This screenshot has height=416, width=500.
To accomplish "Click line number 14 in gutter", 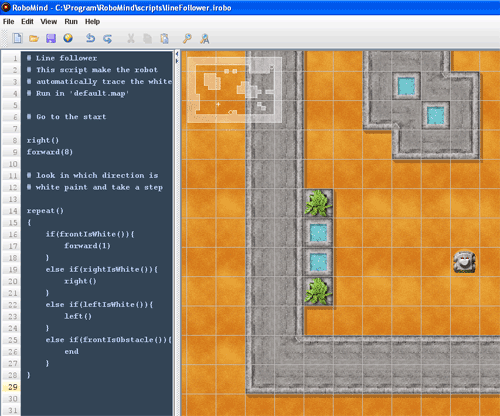I will [x=13, y=211].
